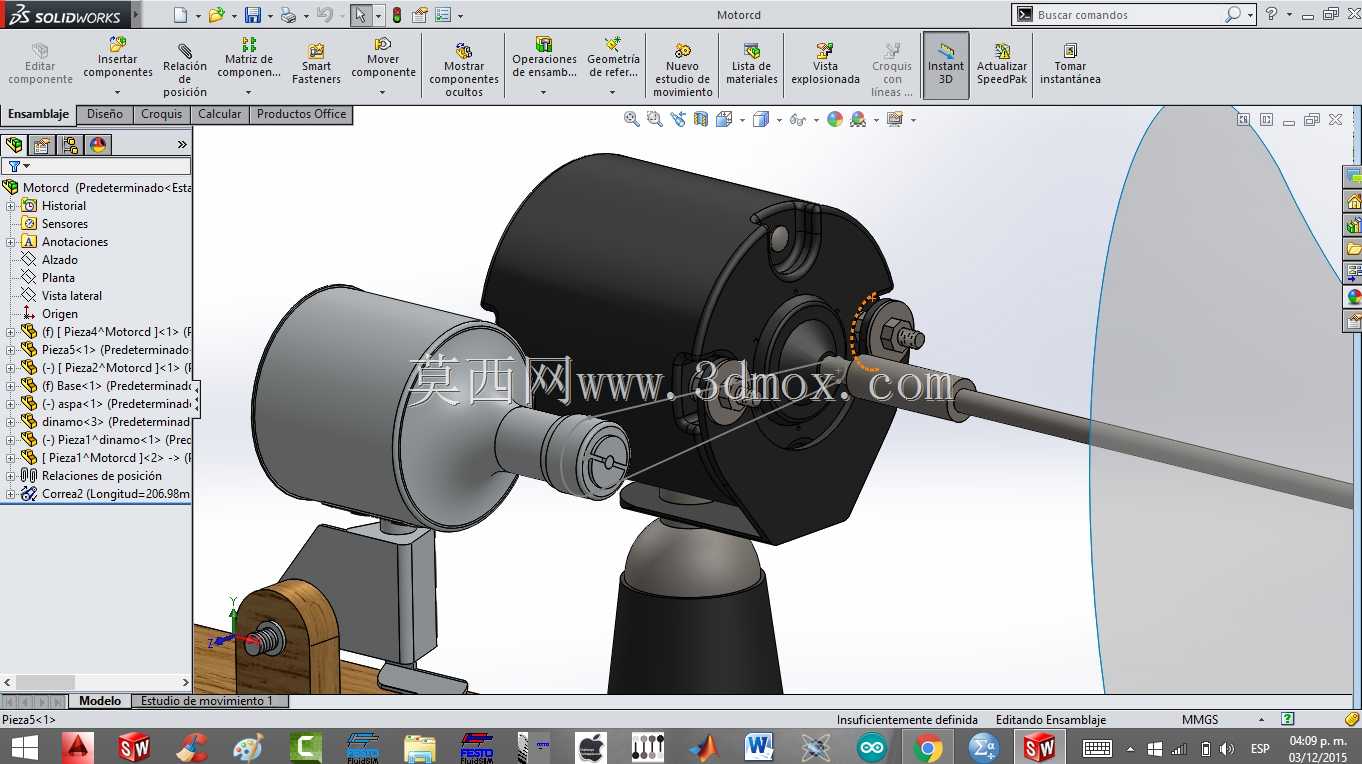This screenshot has width=1362, height=764.
Task: Open the DisplayManager tab icon
Action: pos(98,145)
